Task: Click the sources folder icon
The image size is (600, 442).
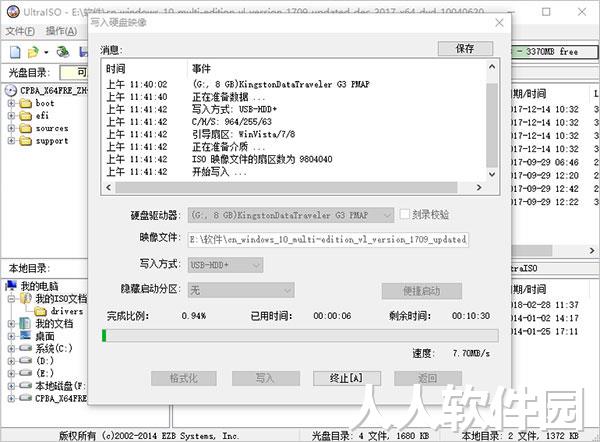Action: (26, 129)
